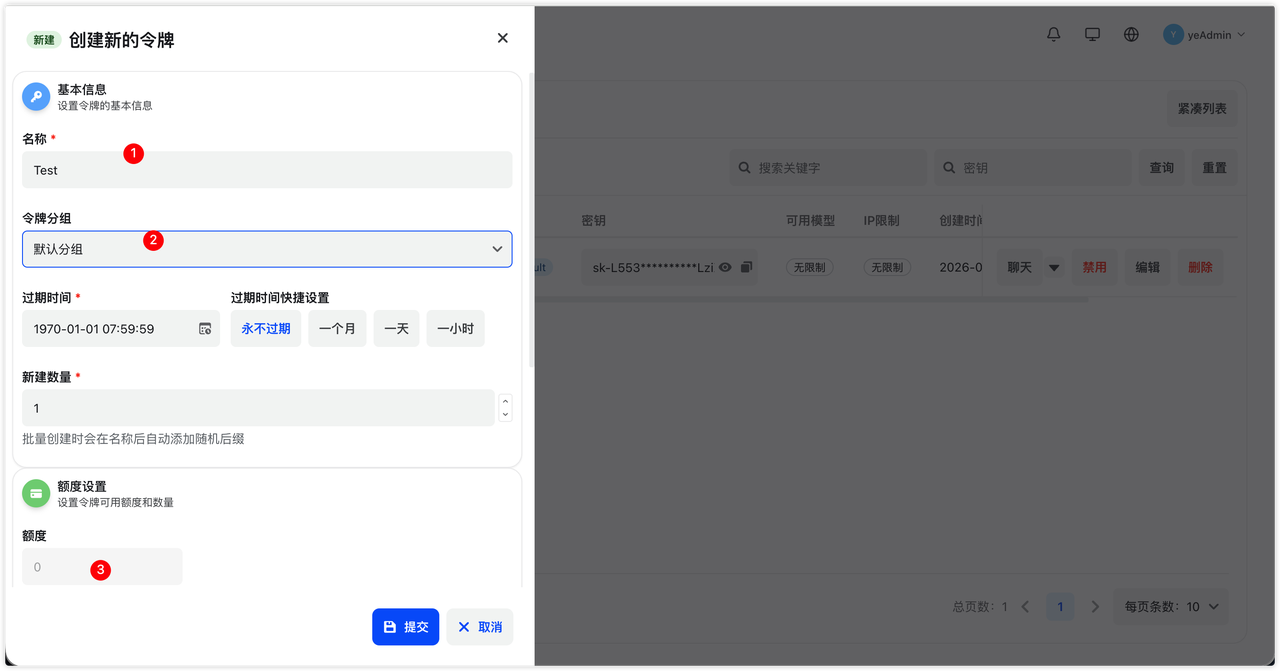Click the 过期时间 date field

(x=121, y=328)
